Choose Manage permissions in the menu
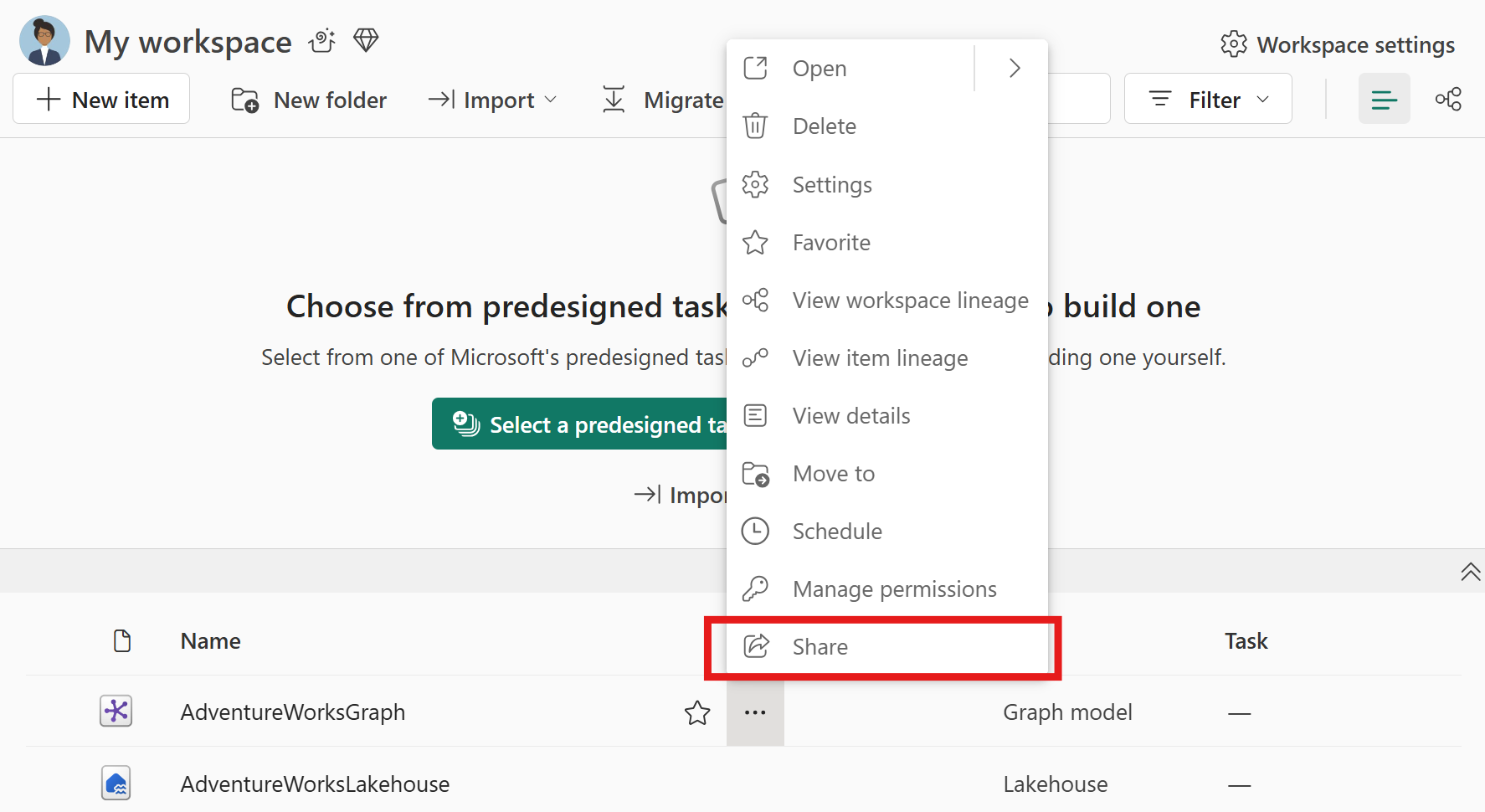 pyautogui.click(x=894, y=589)
